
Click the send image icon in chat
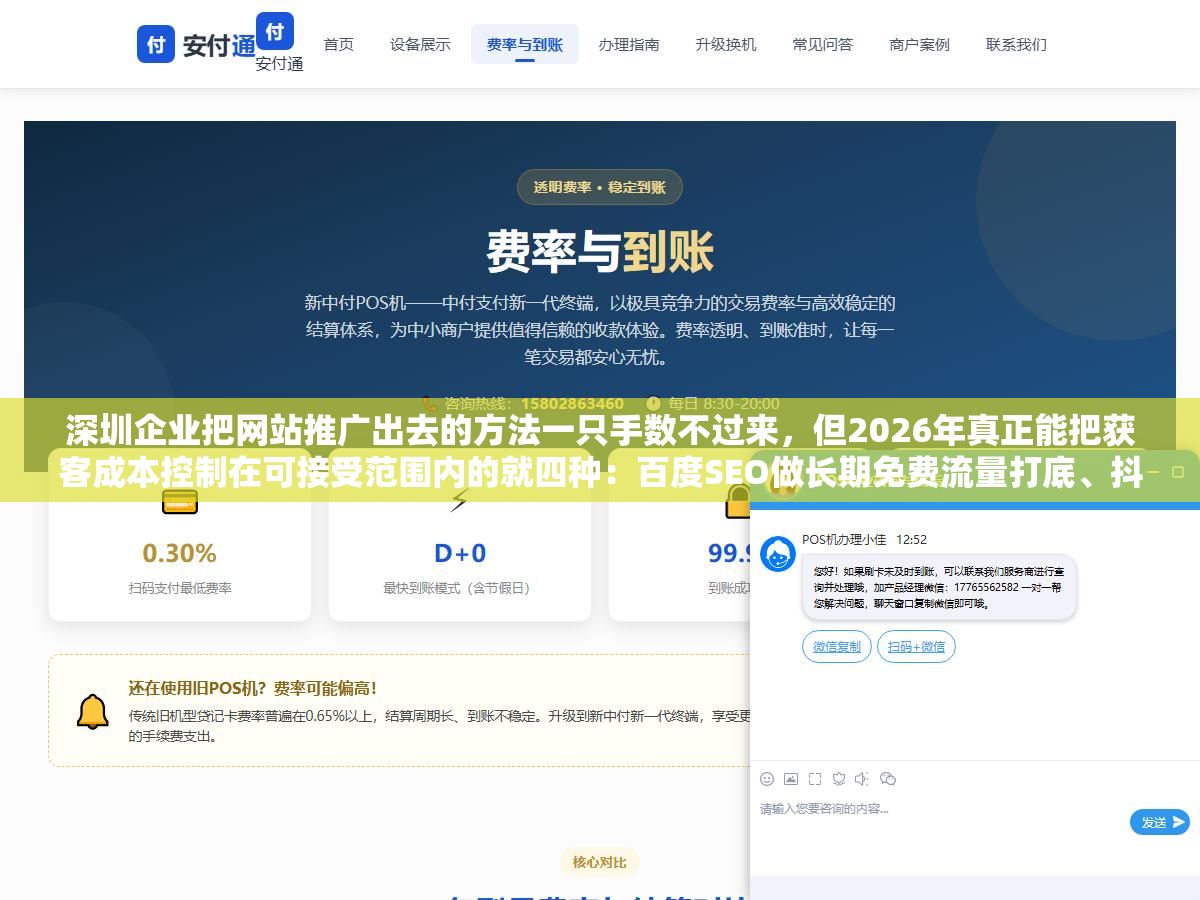[791, 779]
